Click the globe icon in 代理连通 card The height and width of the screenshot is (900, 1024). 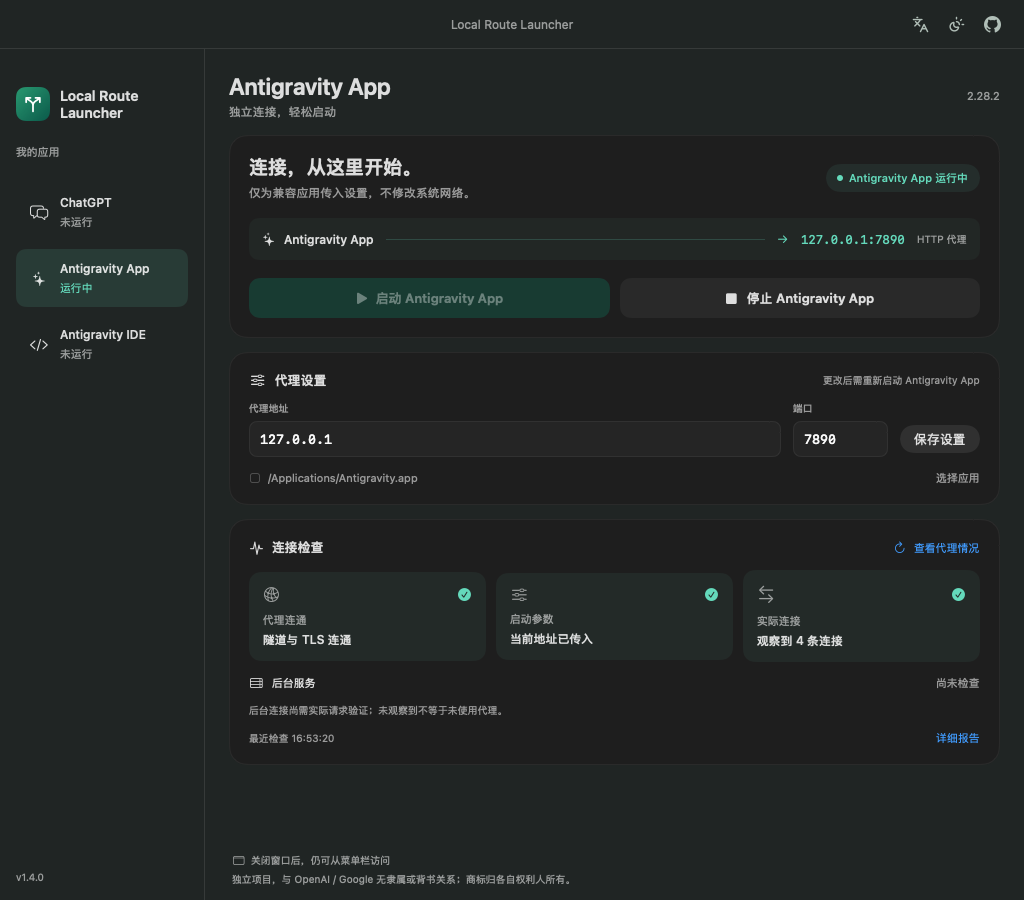271,594
